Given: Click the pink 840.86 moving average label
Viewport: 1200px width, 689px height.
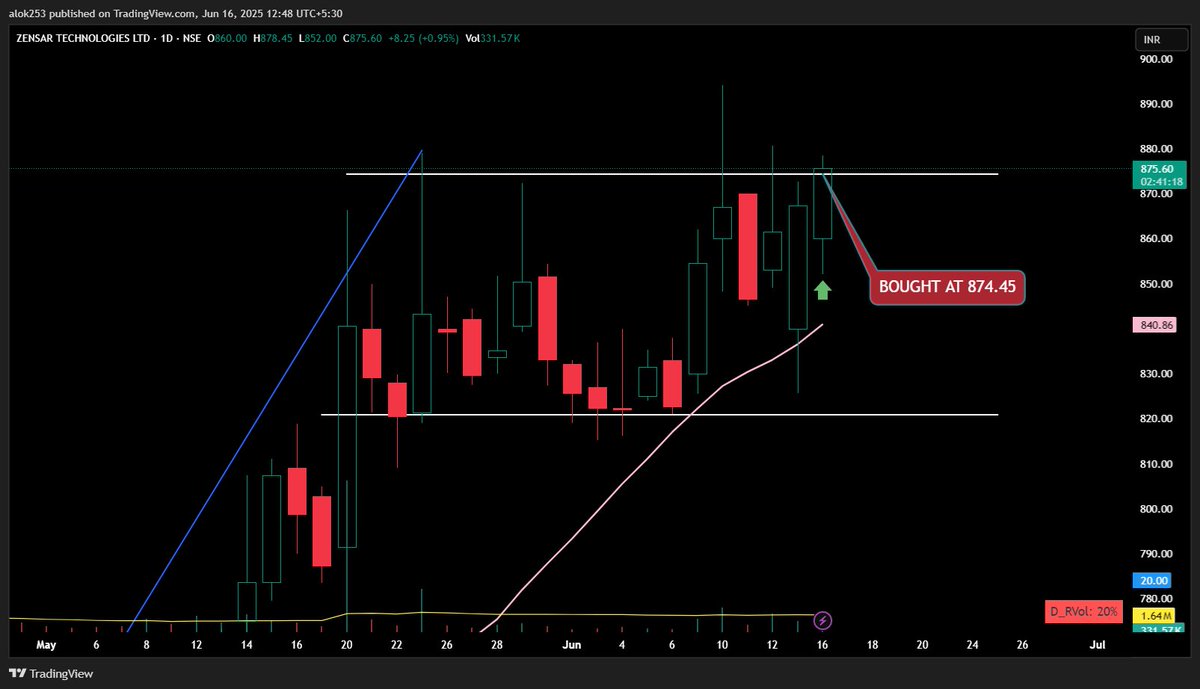Looking at the screenshot, I should pos(1156,325).
